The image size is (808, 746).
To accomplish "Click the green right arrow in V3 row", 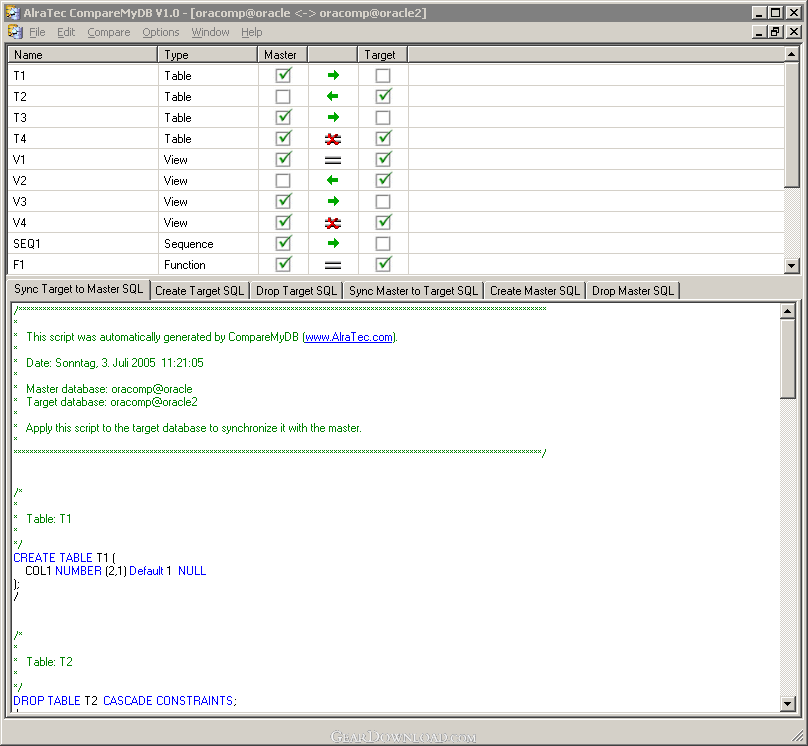I will click(333, 201).
